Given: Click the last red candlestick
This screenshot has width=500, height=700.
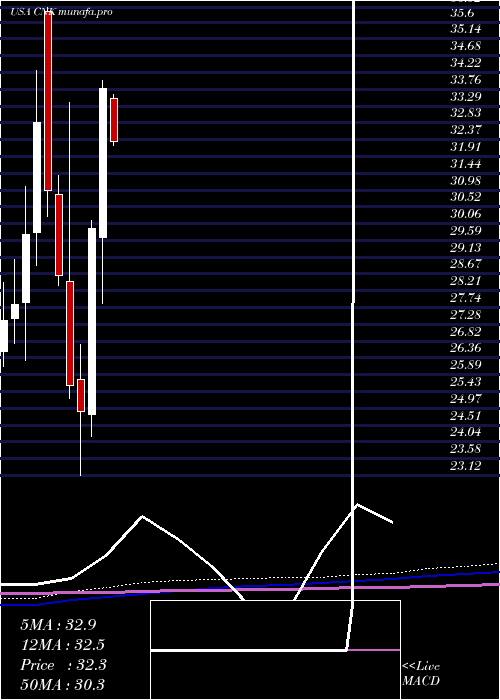Looking at the screenshot, I should 114,120.
